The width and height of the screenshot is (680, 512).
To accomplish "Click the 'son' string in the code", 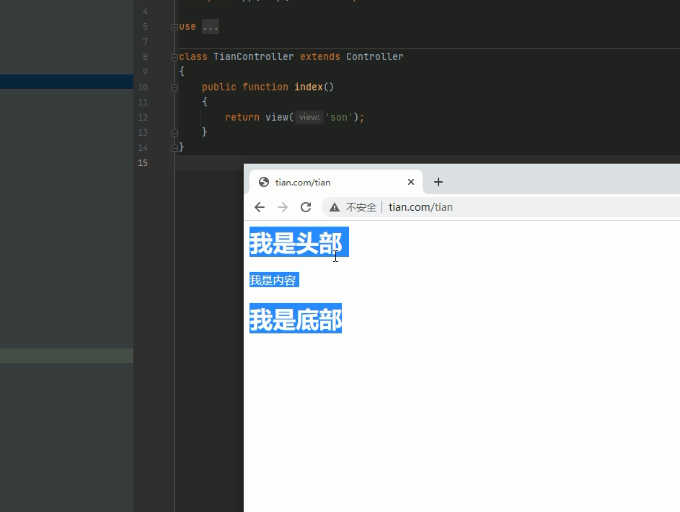I will (x=340, y=117).
